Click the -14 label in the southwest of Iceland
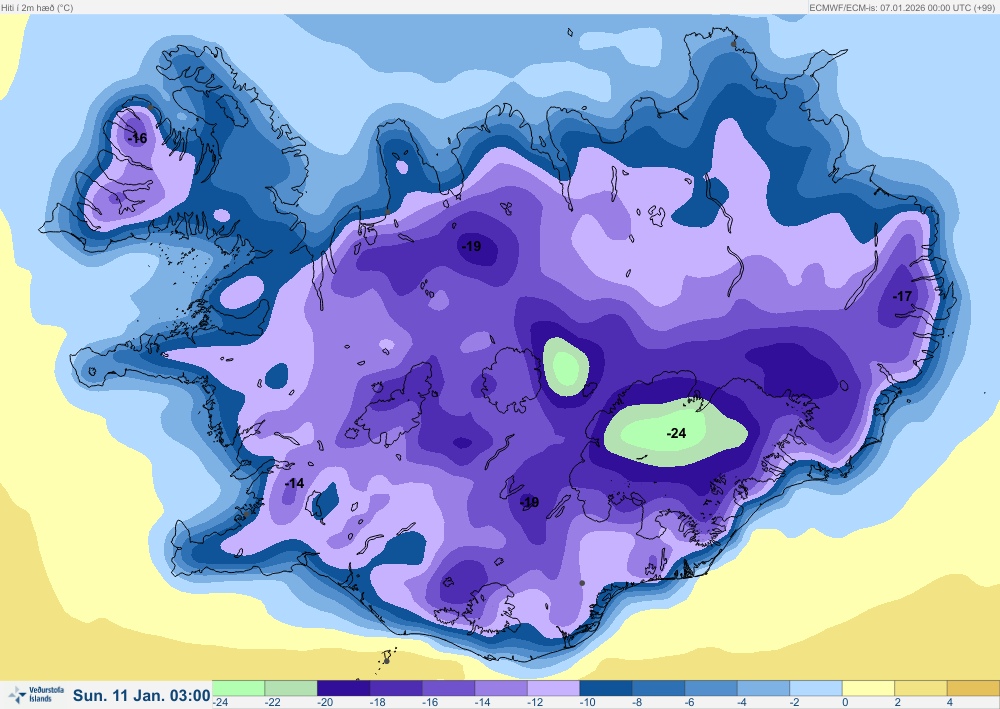1000x709 pixels. click(x=294, y=483)
